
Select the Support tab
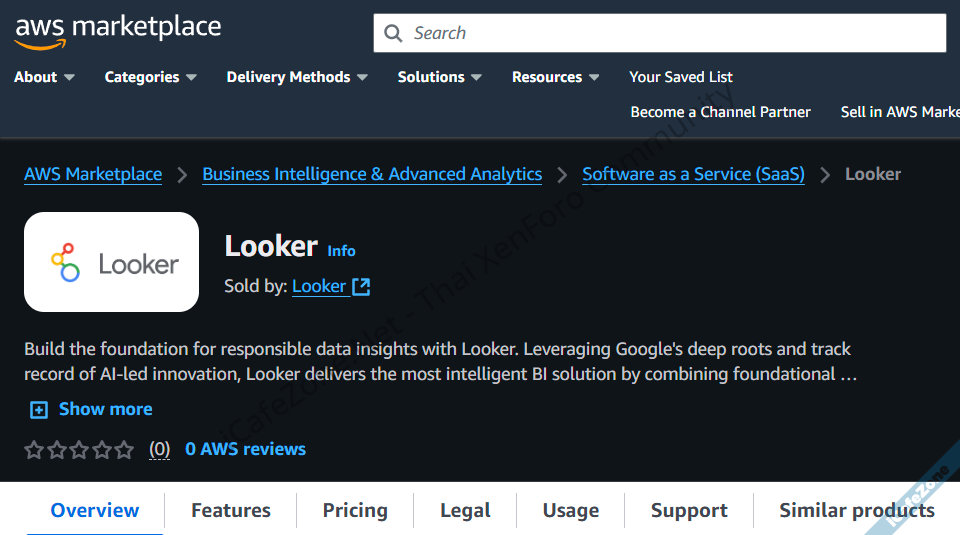[689, 510]
